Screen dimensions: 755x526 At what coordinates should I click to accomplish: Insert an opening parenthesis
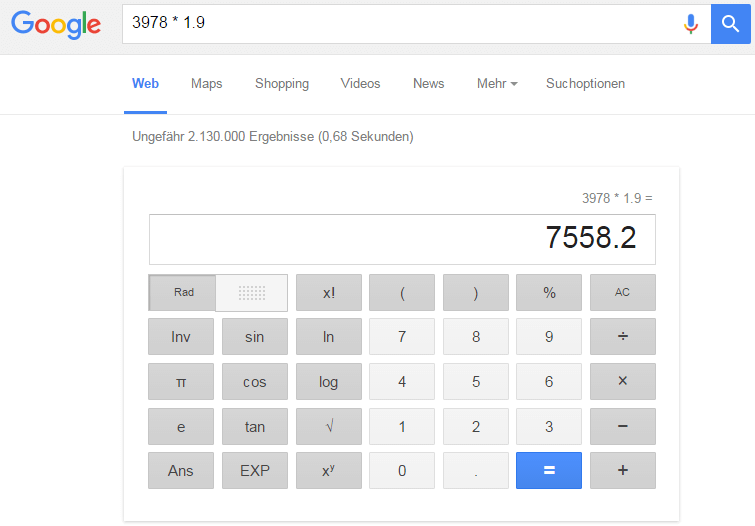tap(402, 292)
